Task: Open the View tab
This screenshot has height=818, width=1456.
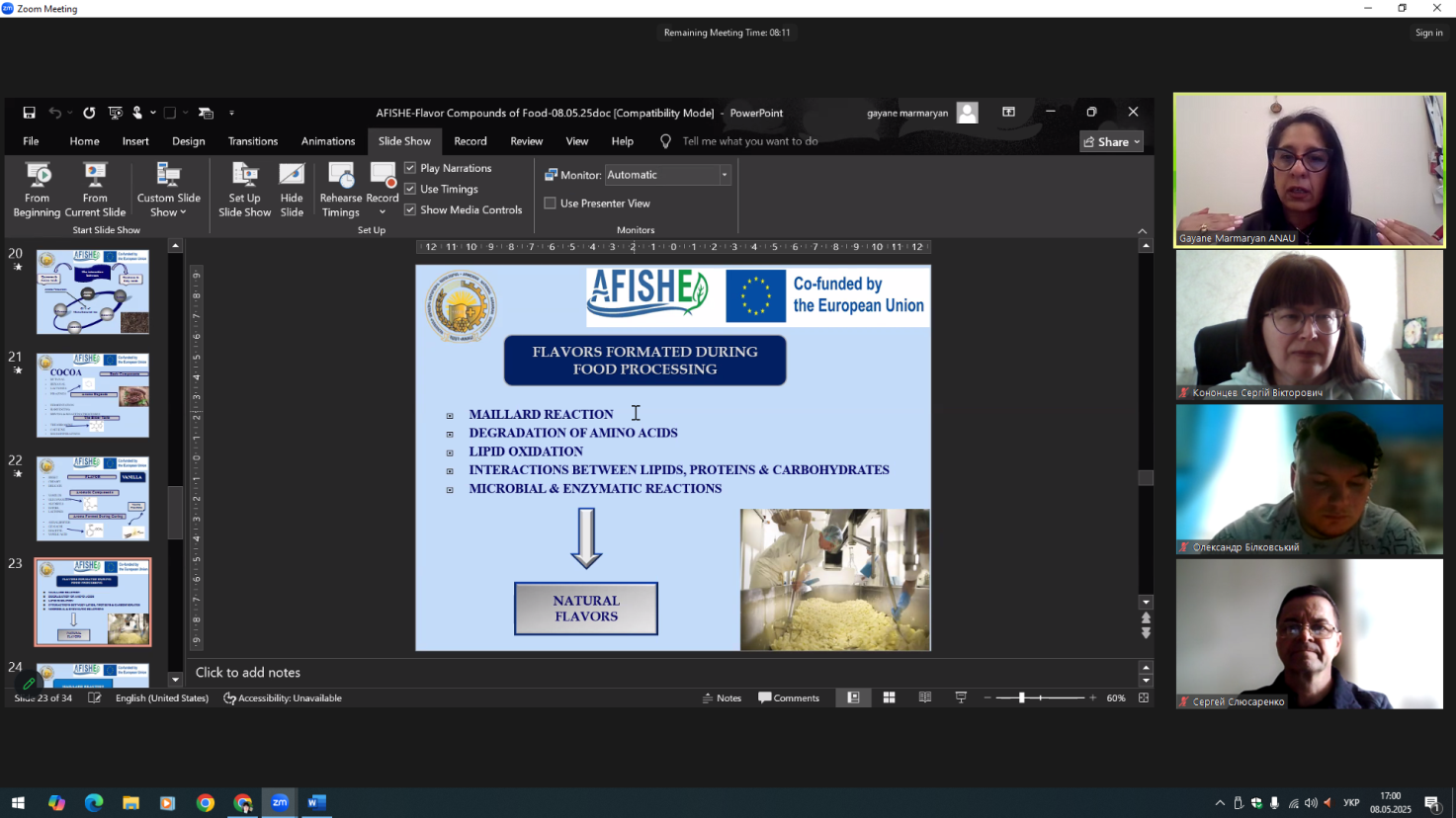Action: click(x=577, y=141)
